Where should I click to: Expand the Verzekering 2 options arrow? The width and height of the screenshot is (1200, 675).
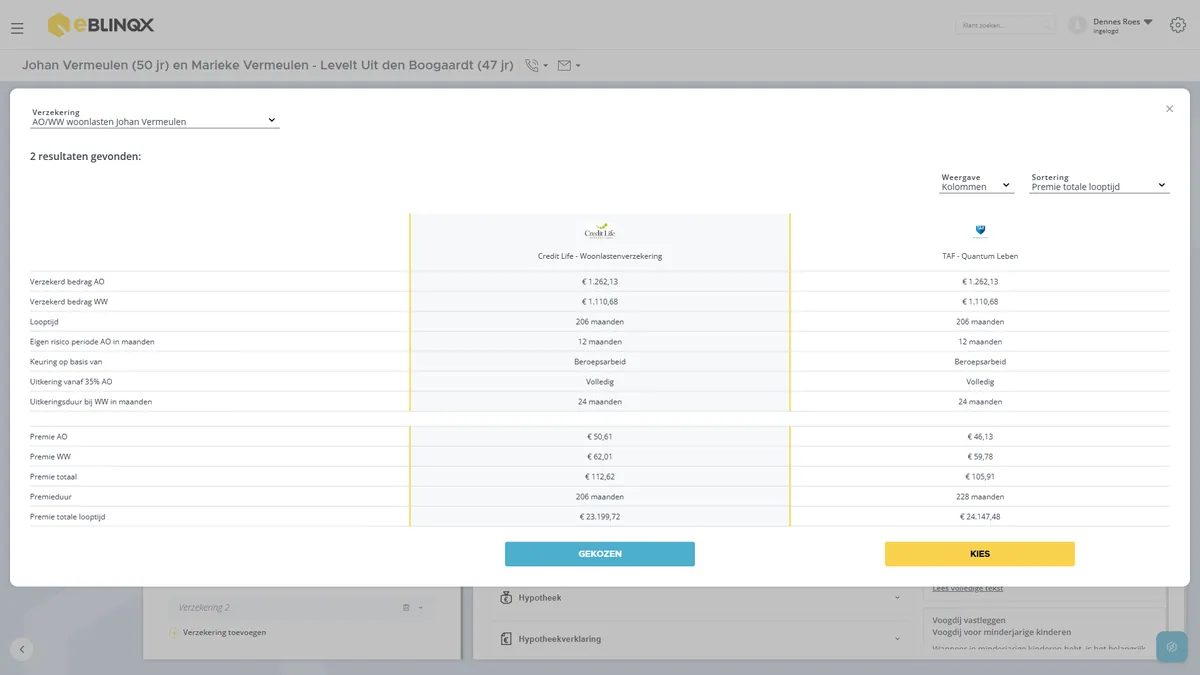tap(421, 607)
